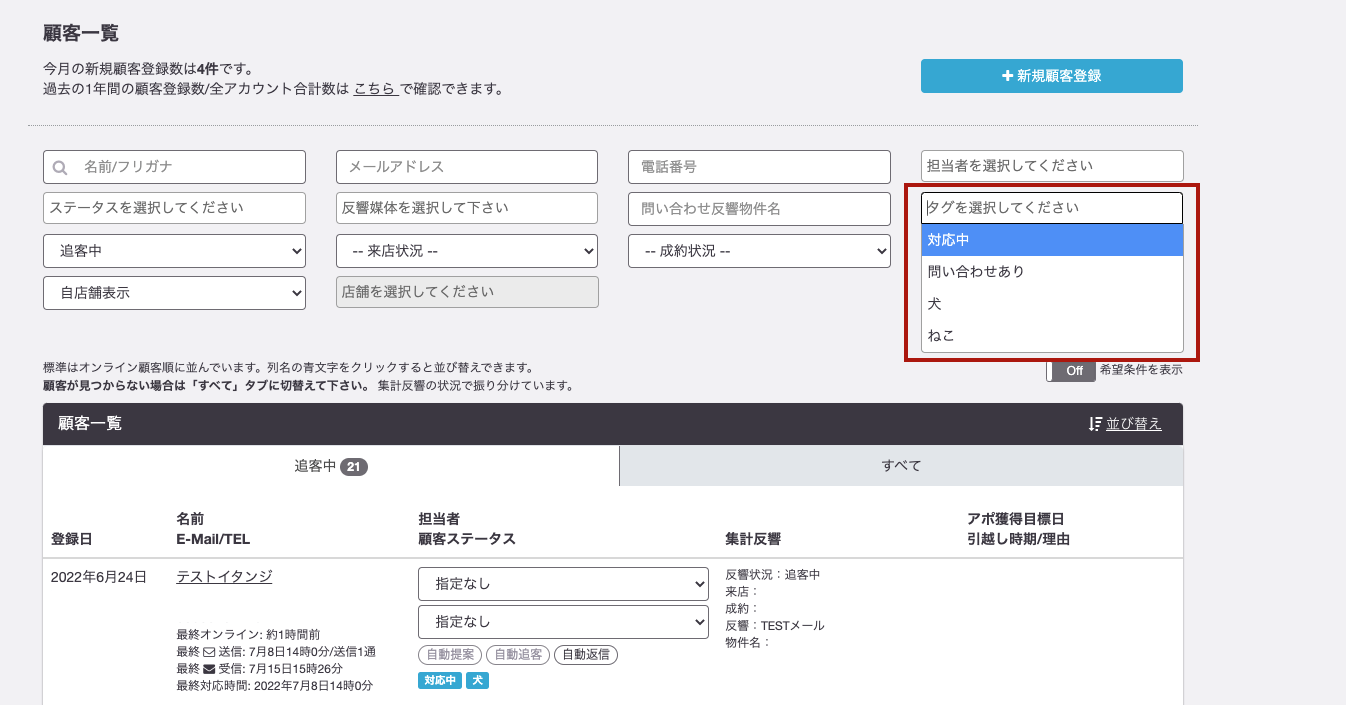This screenshot has width=1346, height=705.
Task: Select 問い合わせあり from the tag list
Action: pos(1052,272)
